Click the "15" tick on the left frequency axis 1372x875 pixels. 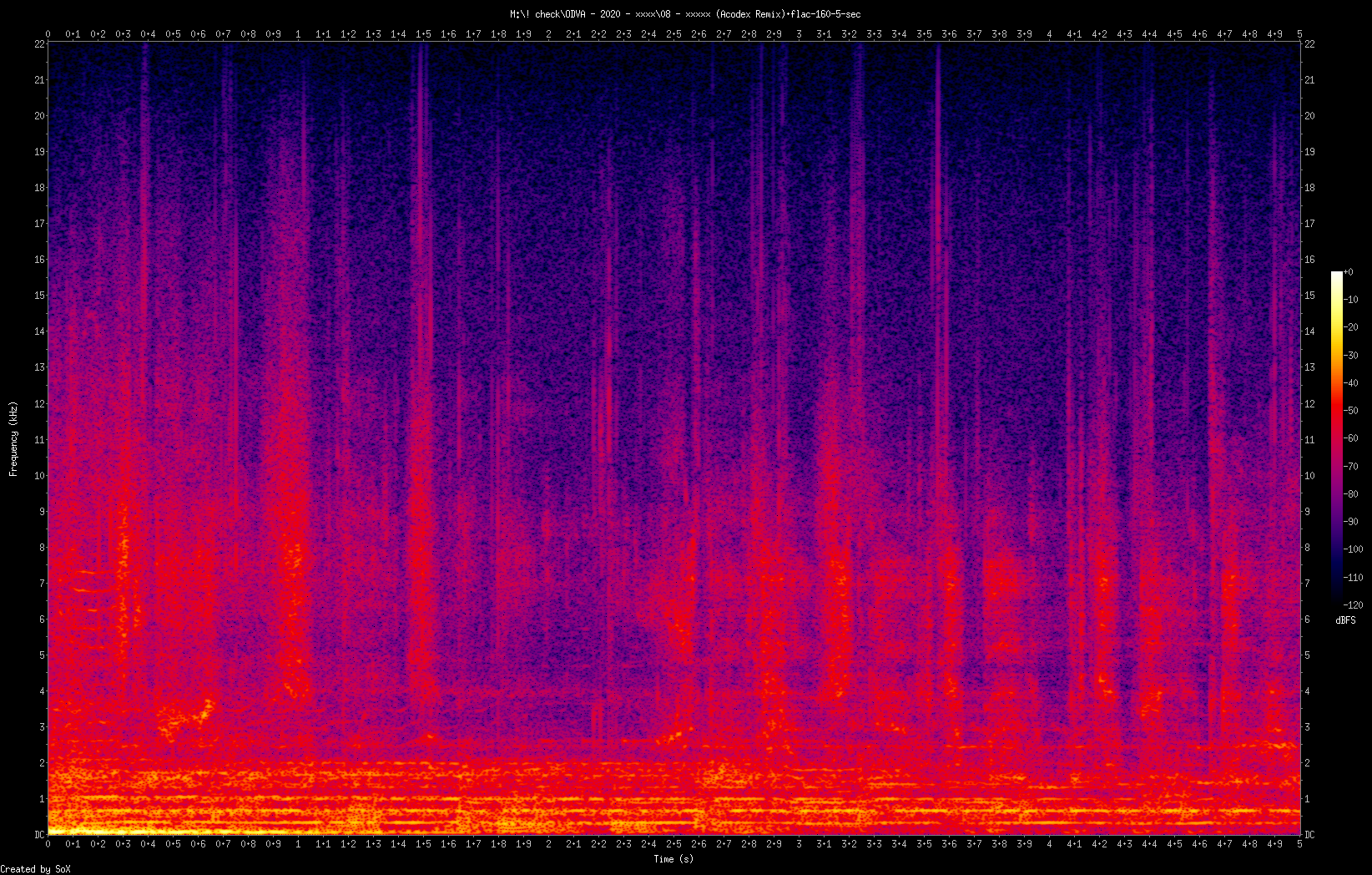click(x=39, y=296)
